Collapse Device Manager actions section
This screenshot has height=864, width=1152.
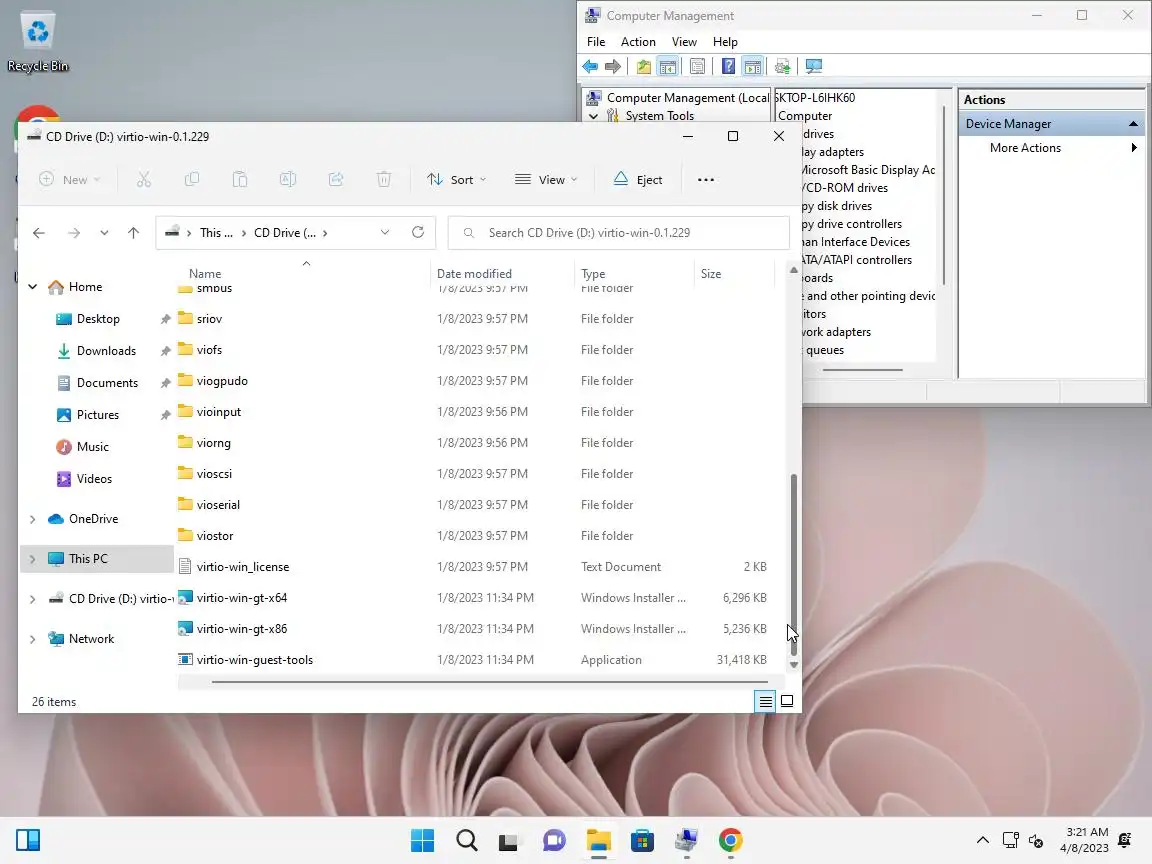coord(1133,123)
